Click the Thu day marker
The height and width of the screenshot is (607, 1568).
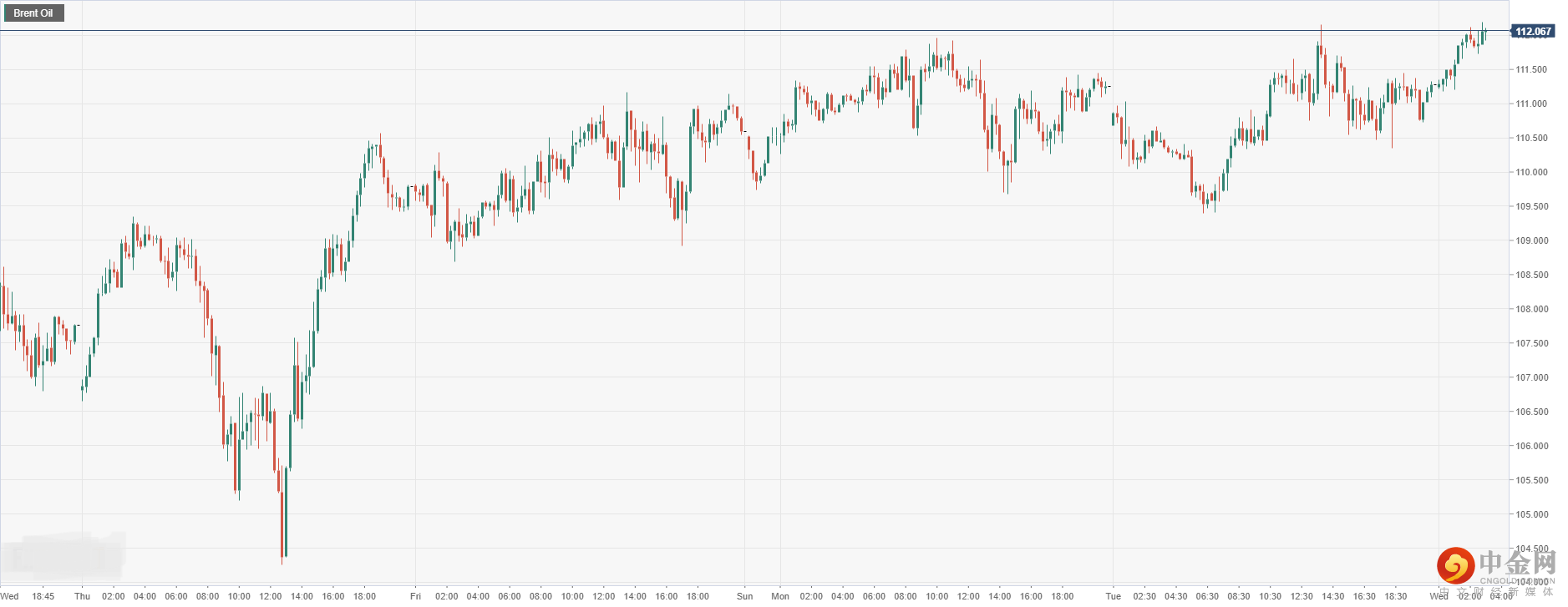click(82, 596)
